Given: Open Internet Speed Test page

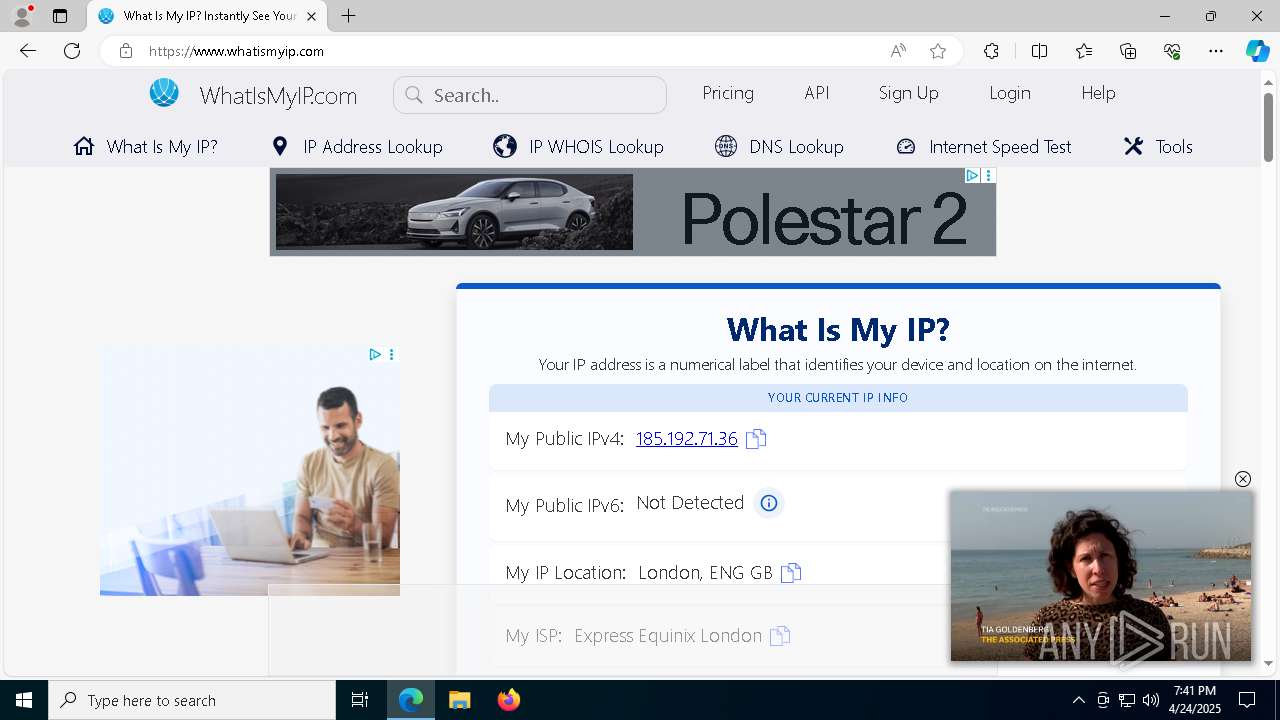Looking at the screenshot, I should click(x=983, y=146).
